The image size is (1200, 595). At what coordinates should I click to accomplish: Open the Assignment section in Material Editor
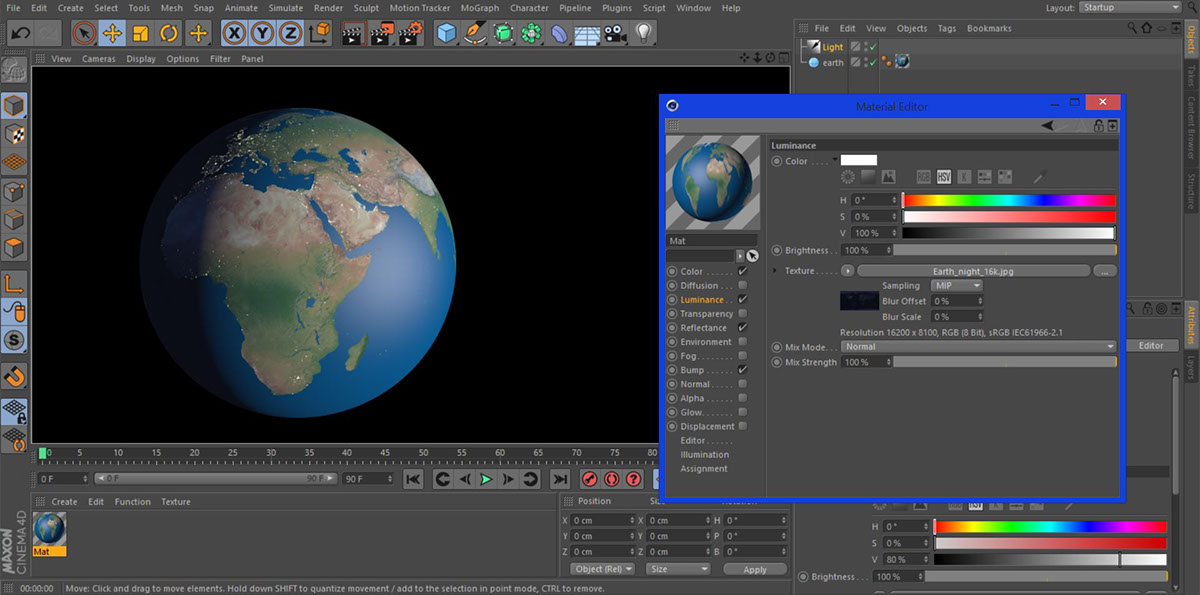704,469
